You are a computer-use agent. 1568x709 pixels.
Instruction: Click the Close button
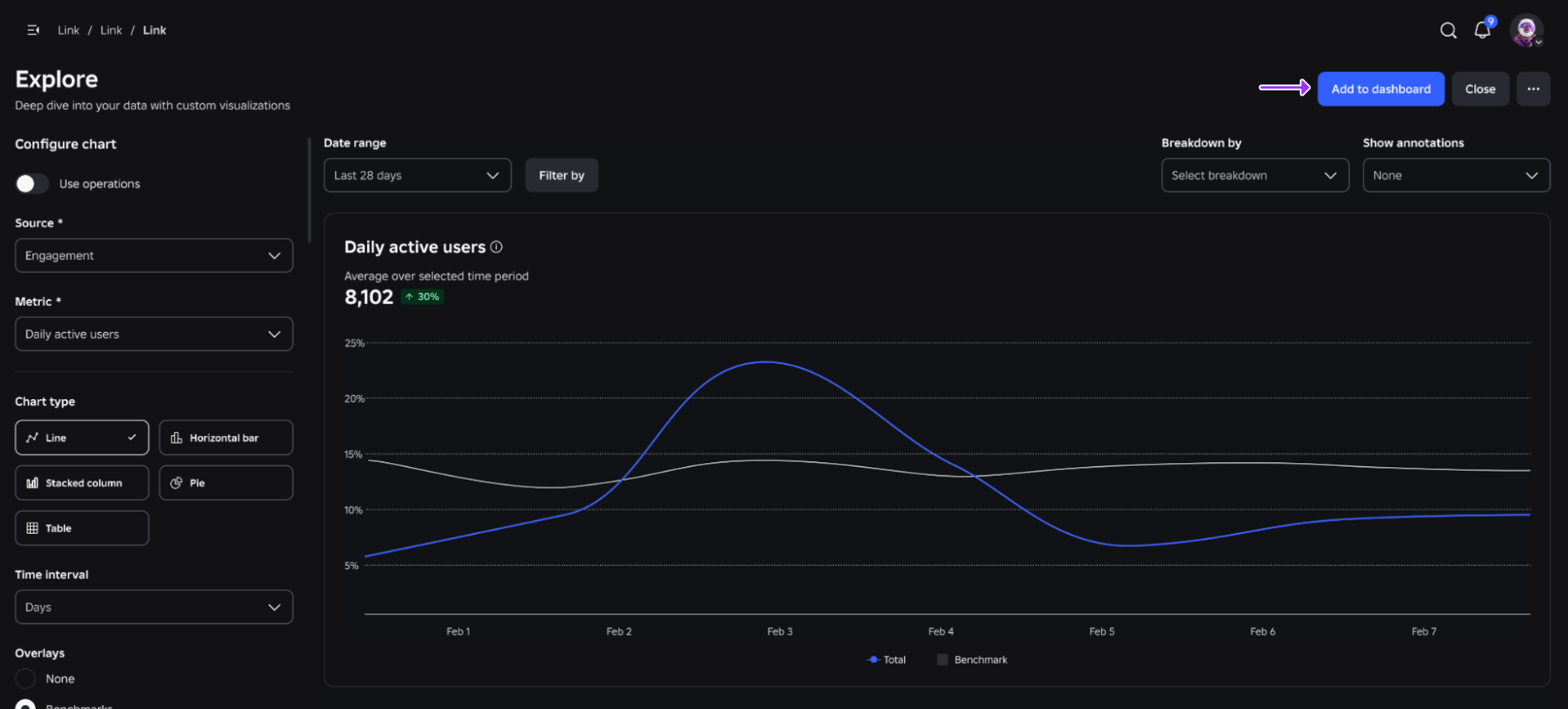[1480, 89]
